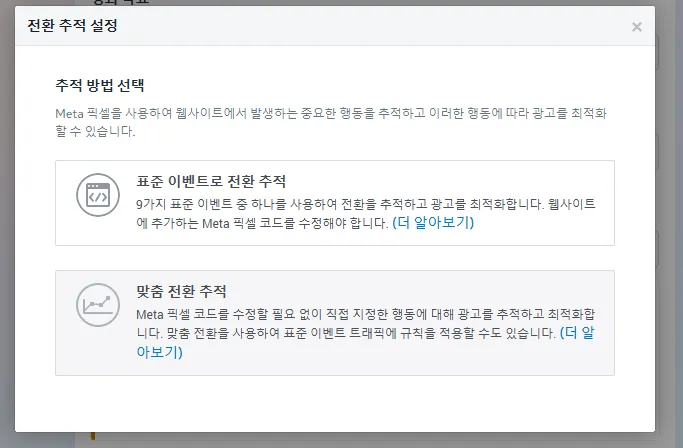Screen dimensions: 683x448
Task: Click the 전환 추적 설정 dialog title
Action: tap(74, 26)
